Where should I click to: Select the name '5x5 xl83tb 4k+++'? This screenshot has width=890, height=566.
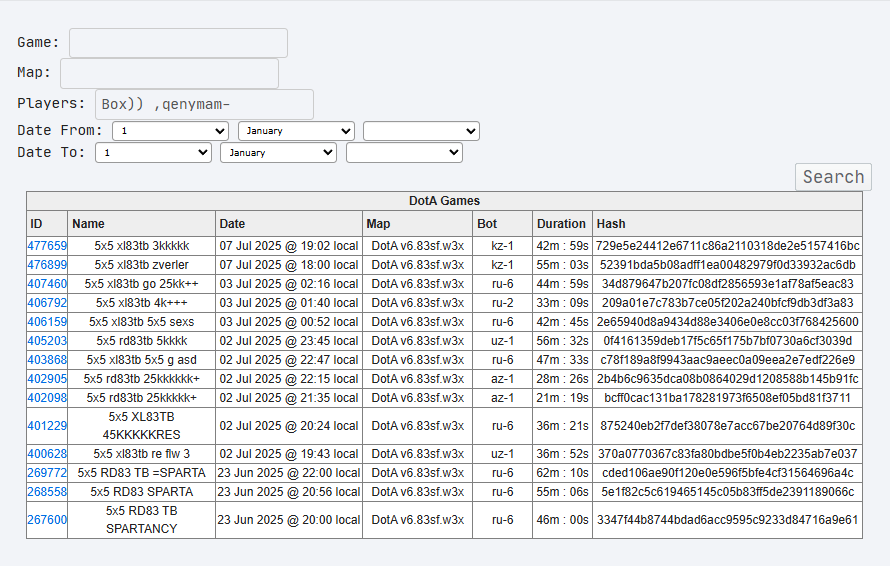click(x=142, y=303)
